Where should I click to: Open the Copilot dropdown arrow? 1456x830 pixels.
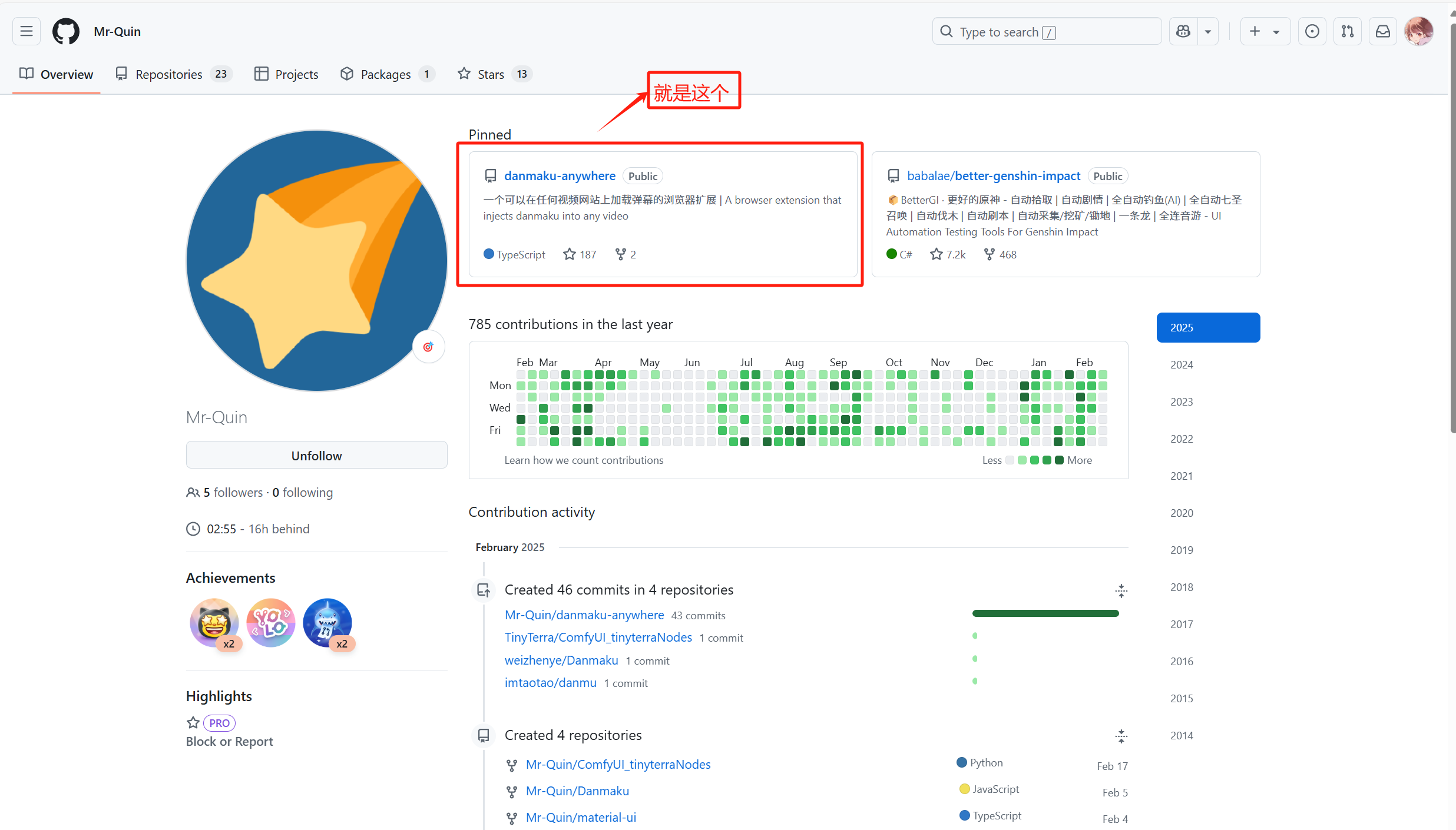point(1208,31)
